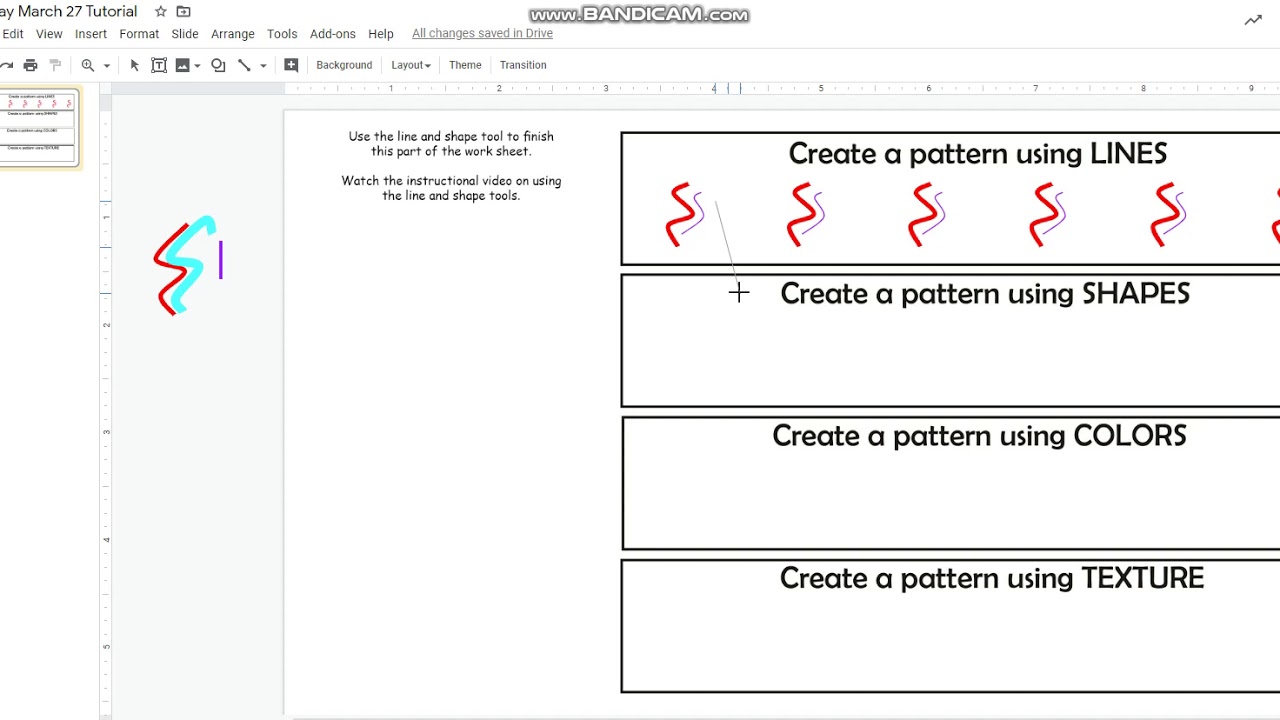Viewport: 1280px width, 720px height.
Task: Click the redo arrow icon
Action: (x=6, y=65)
